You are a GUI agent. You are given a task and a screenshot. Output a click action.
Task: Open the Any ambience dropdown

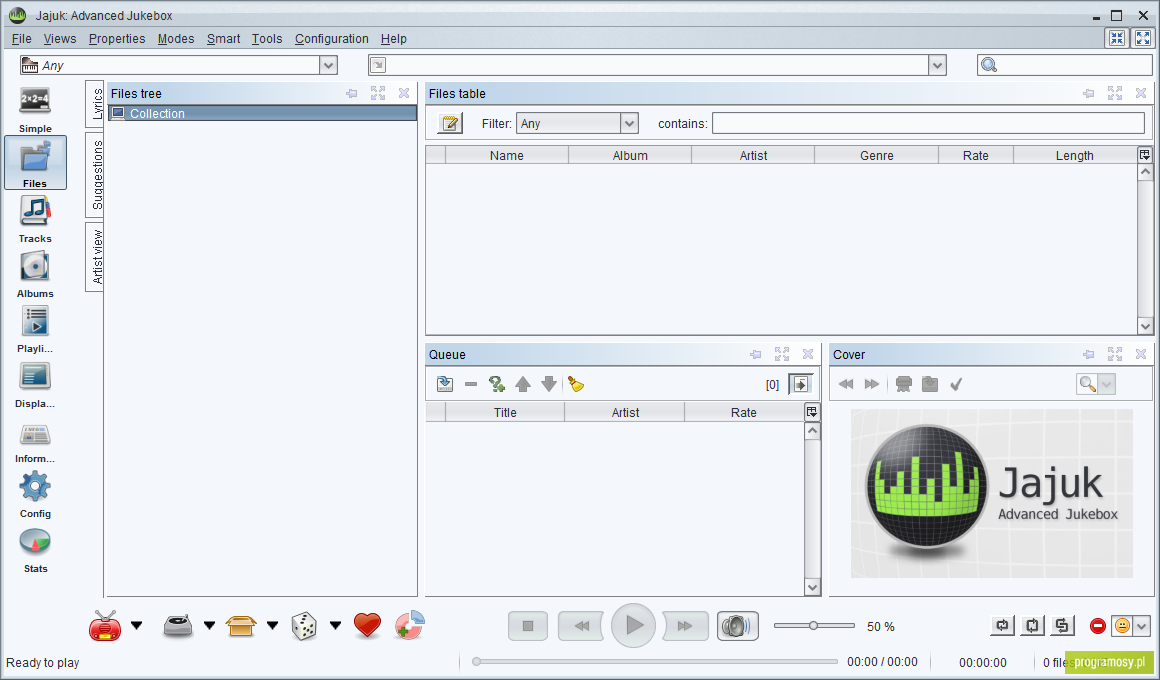pyautogui.click(x=328, y=65)
